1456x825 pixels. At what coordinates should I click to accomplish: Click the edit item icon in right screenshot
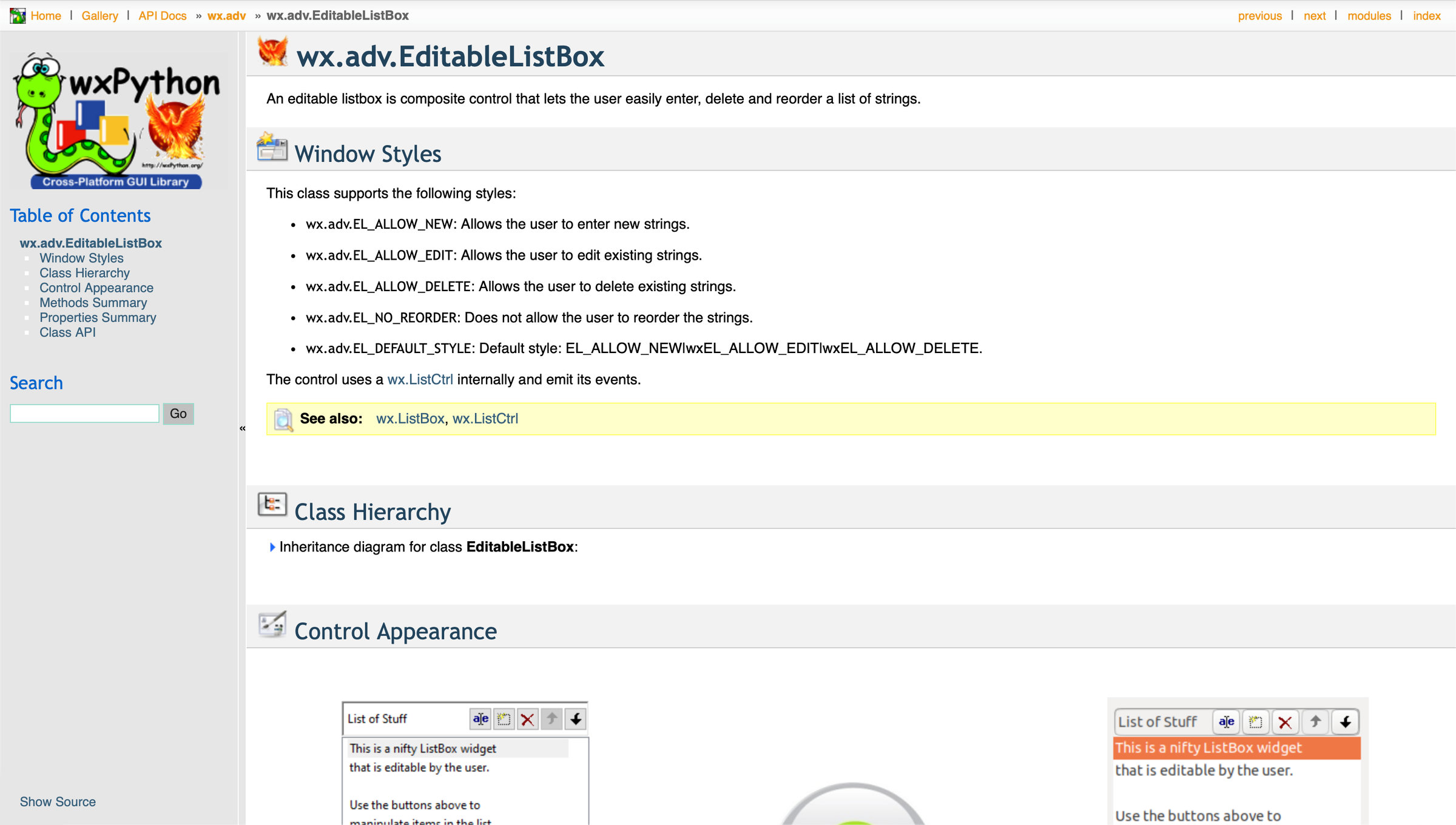pos(1226,722)
